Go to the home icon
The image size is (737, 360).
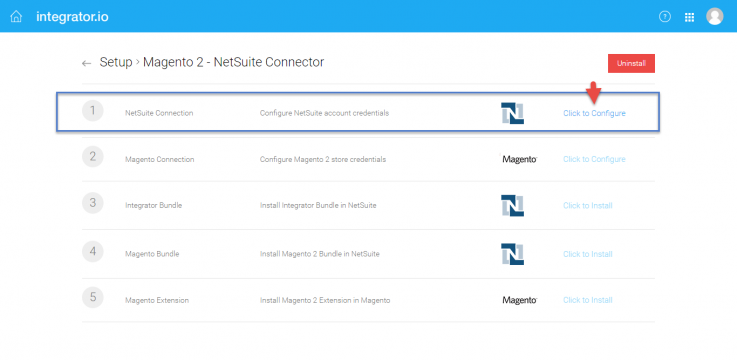click(16, 17)
